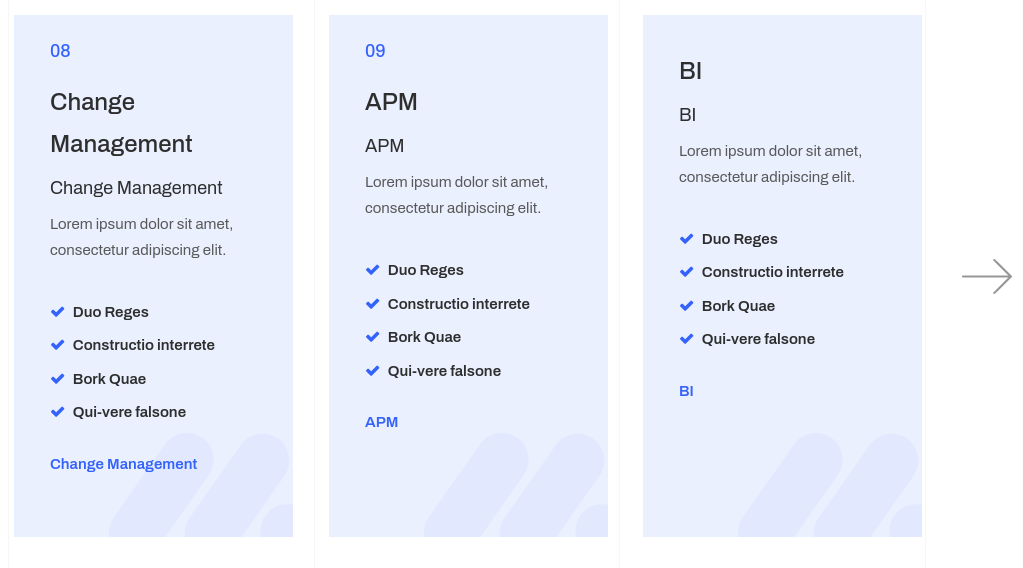Open the blue Change Management link
1023x568 pixels.
click(123, 464)
